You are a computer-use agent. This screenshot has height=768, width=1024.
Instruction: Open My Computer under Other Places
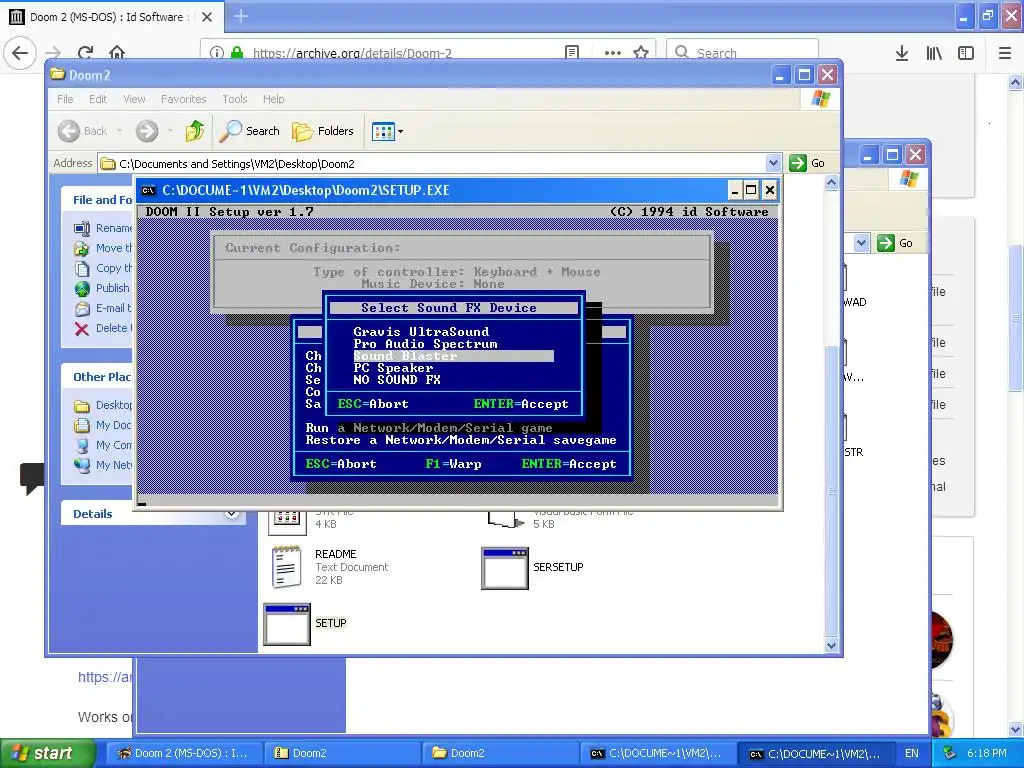(x=114, y=445)
